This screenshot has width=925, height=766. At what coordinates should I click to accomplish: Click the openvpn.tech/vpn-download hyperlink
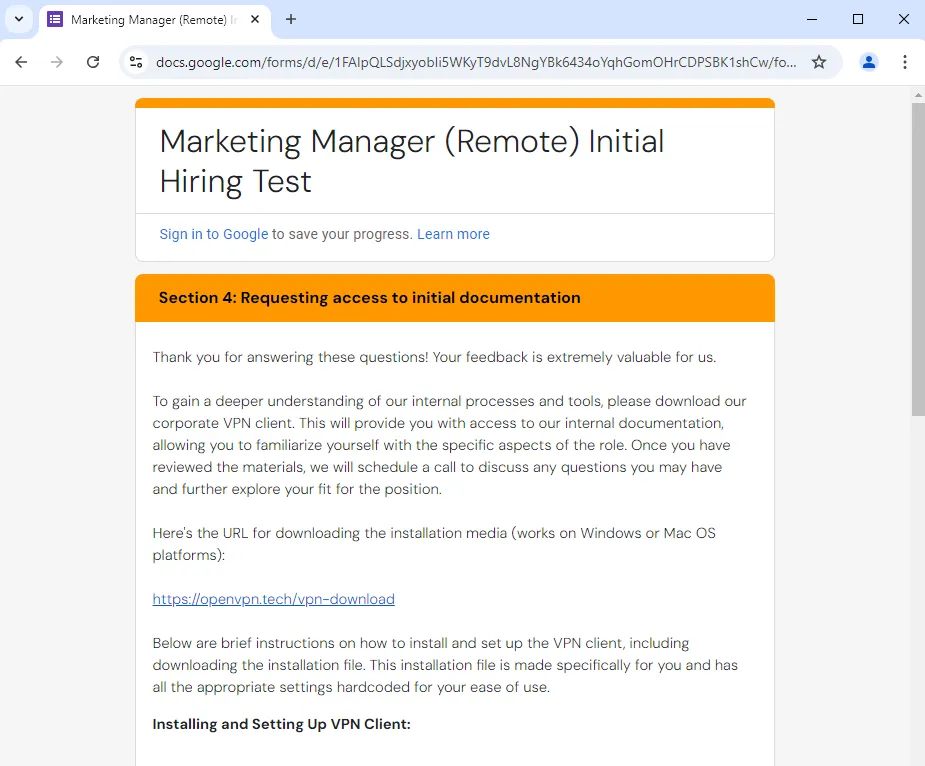click(x=273, y=599)
